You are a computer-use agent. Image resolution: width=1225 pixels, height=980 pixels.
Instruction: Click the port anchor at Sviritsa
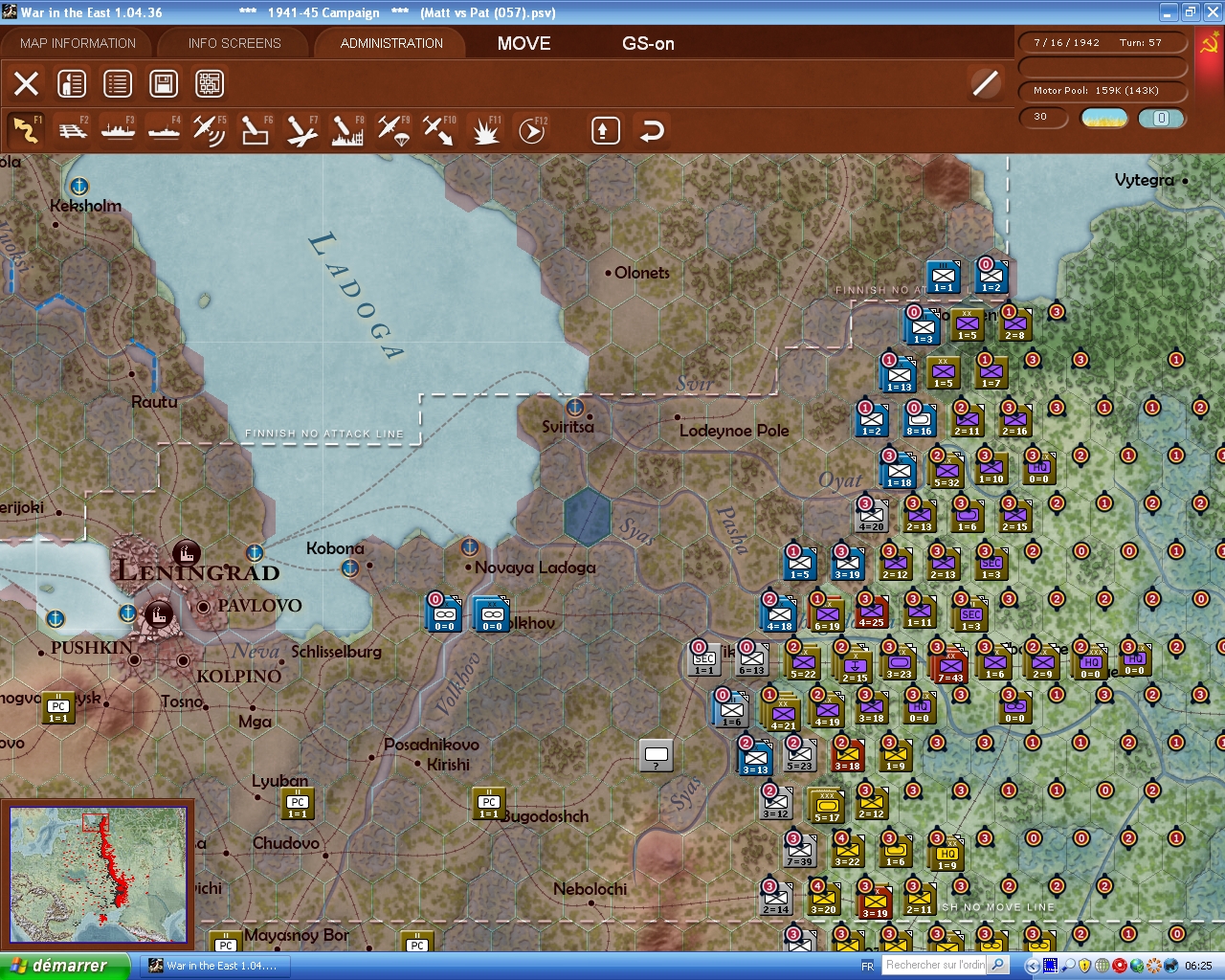click(575, 407)
